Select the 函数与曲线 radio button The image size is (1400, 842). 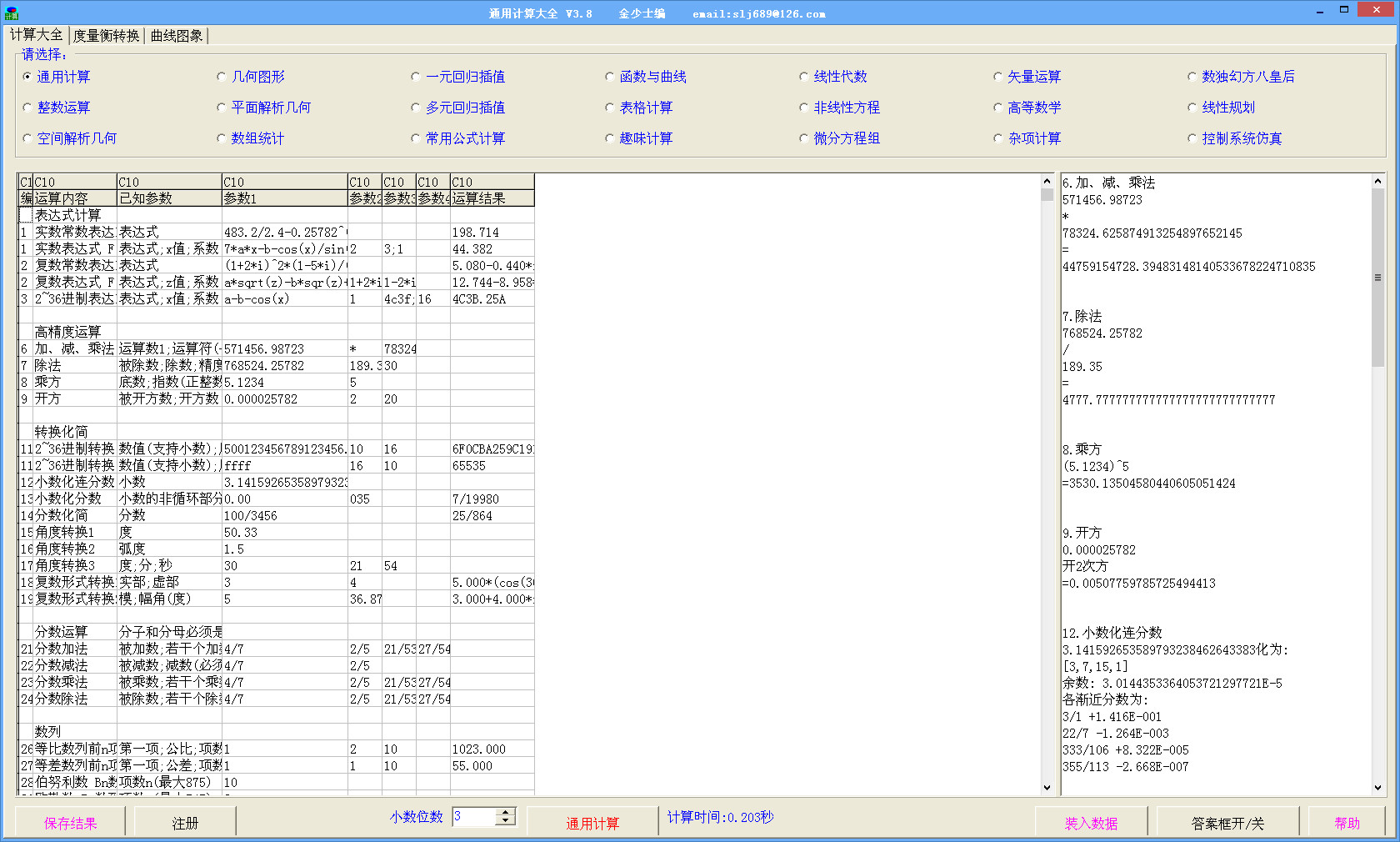pyautogui.click(x=646, y=77)
